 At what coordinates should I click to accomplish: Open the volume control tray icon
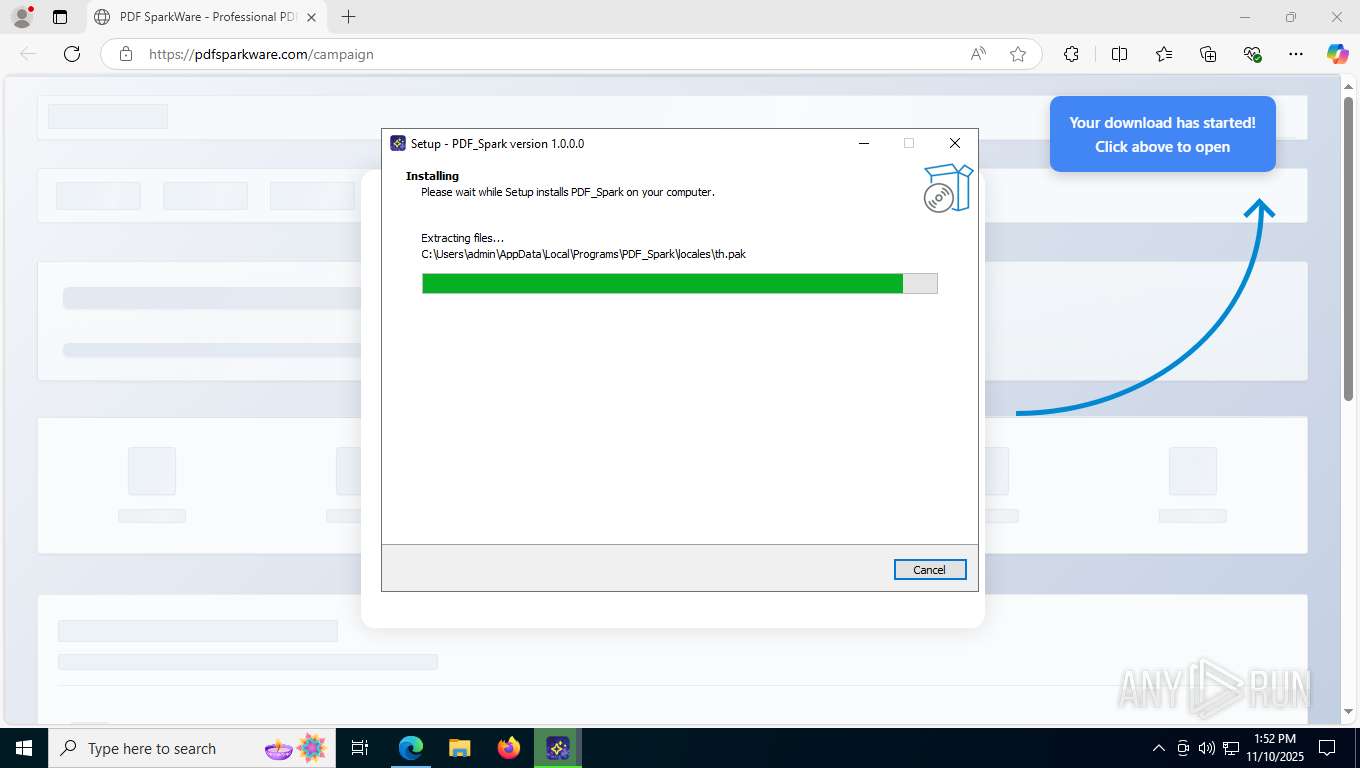(1206, 748)
